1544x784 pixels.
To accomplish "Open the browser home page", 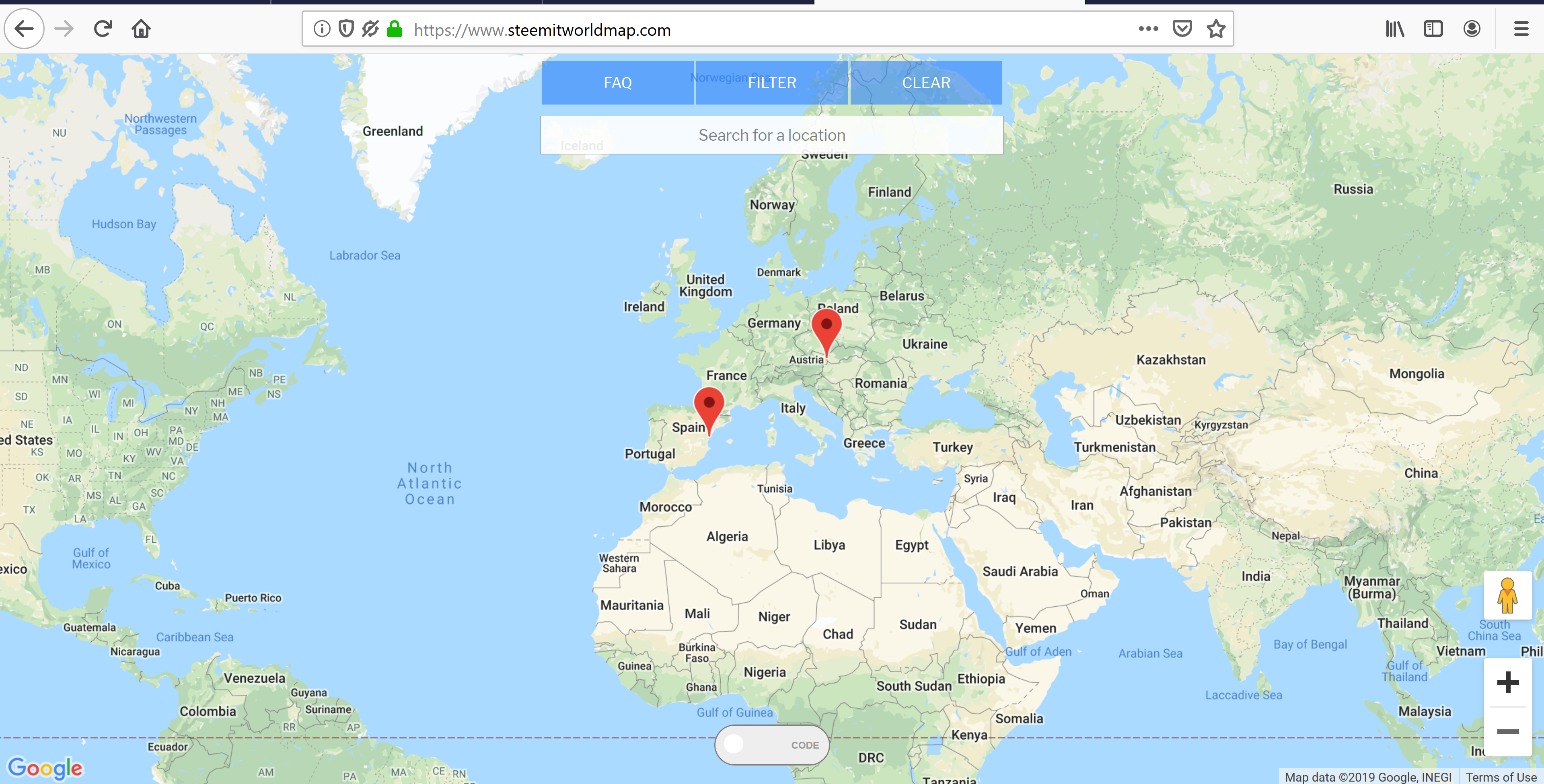I will 142,29.
